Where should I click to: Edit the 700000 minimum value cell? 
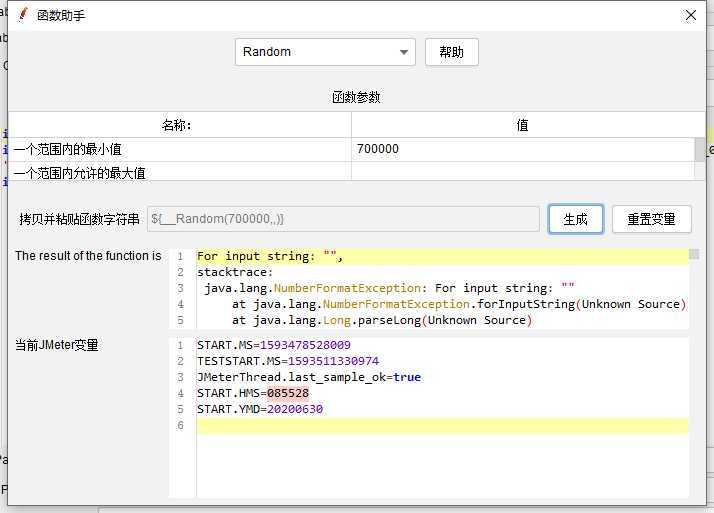[523, 149]
